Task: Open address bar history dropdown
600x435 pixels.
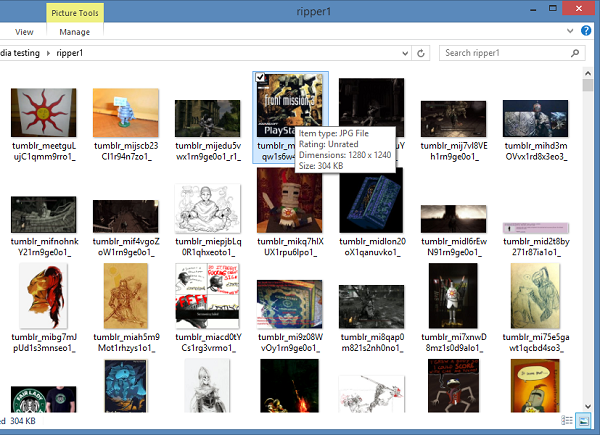Action: (405, 53)
